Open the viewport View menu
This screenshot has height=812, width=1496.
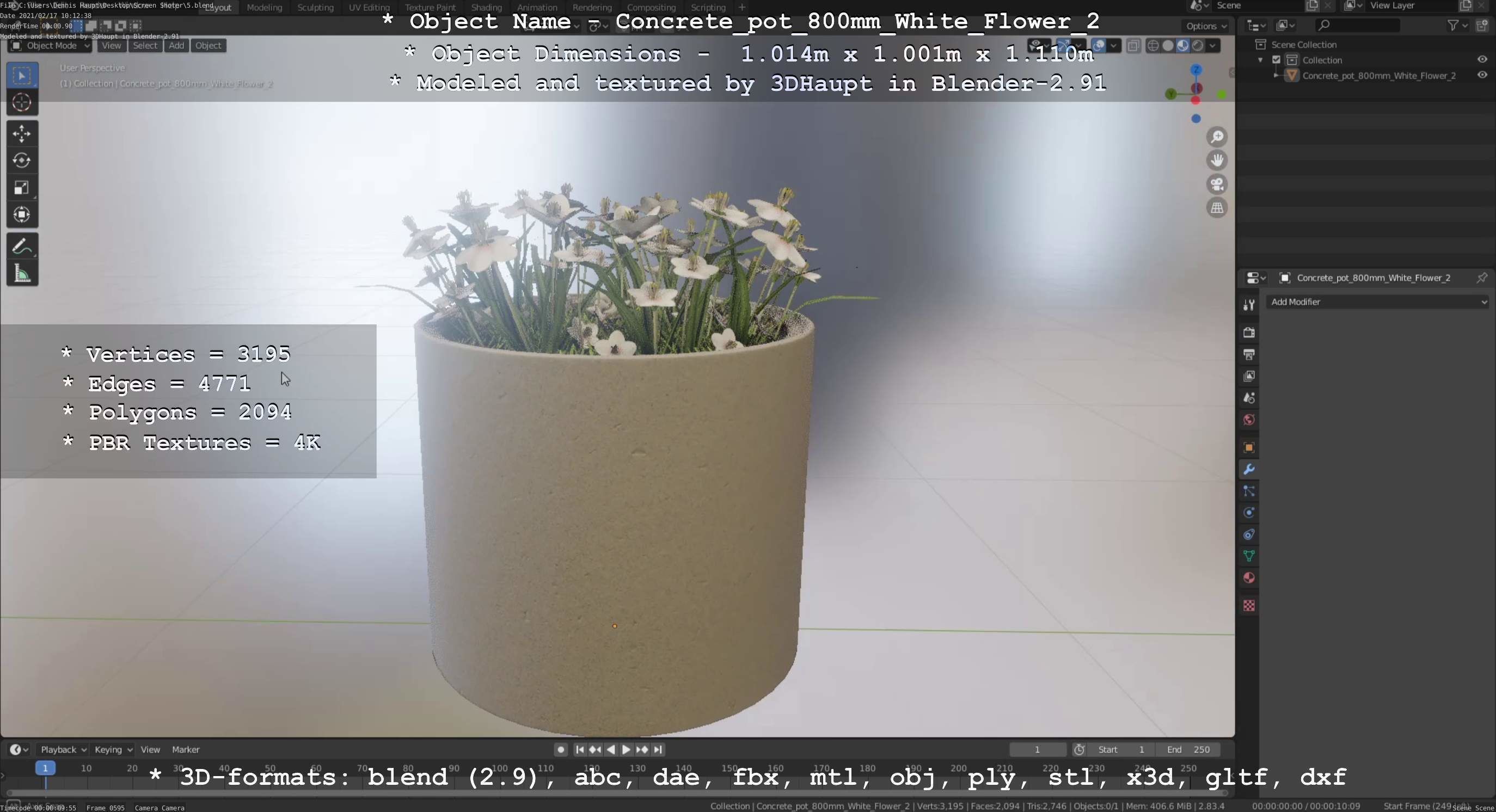[x=111, y=46]
